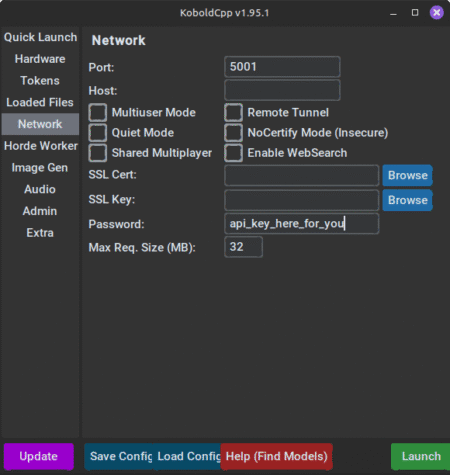Click the KoboldCpp v1.95.1 title text

pos(225,13)
